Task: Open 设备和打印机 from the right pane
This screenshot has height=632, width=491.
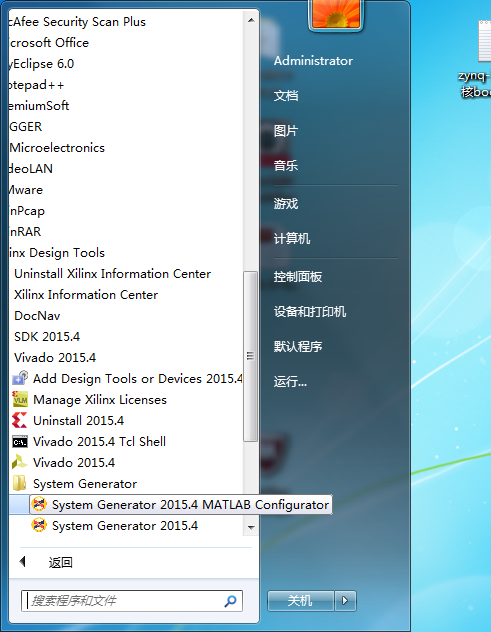Action: [x=310, y=312]
